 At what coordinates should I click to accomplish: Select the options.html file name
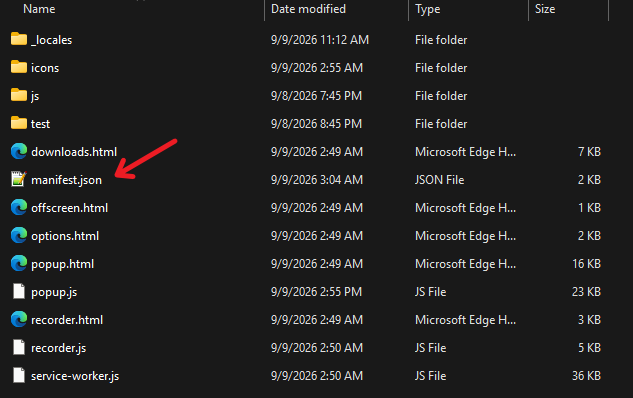click(x=65, y=236)
